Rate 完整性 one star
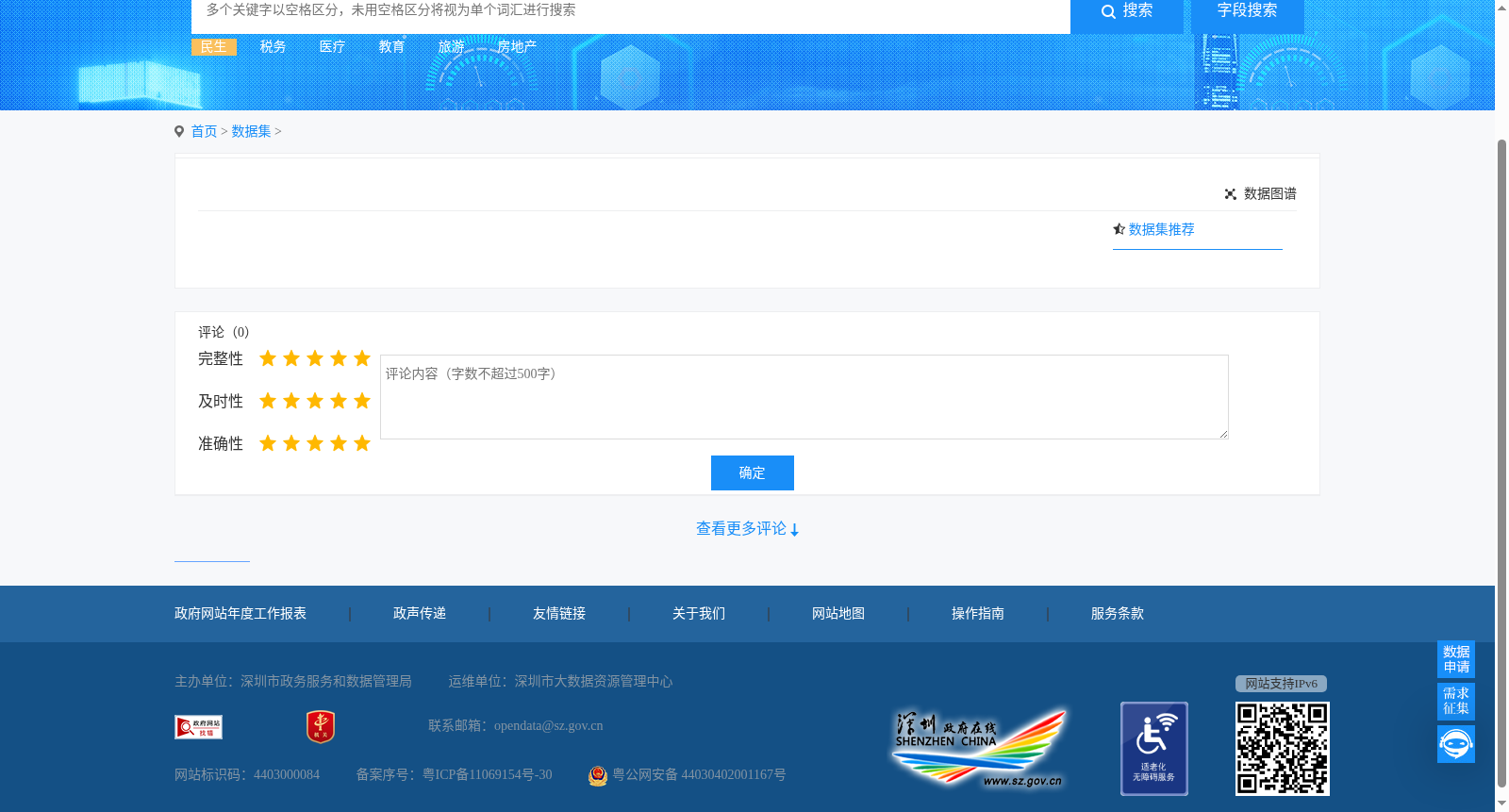This screenshot has width=1509, height=812. [x=268, y=358]
